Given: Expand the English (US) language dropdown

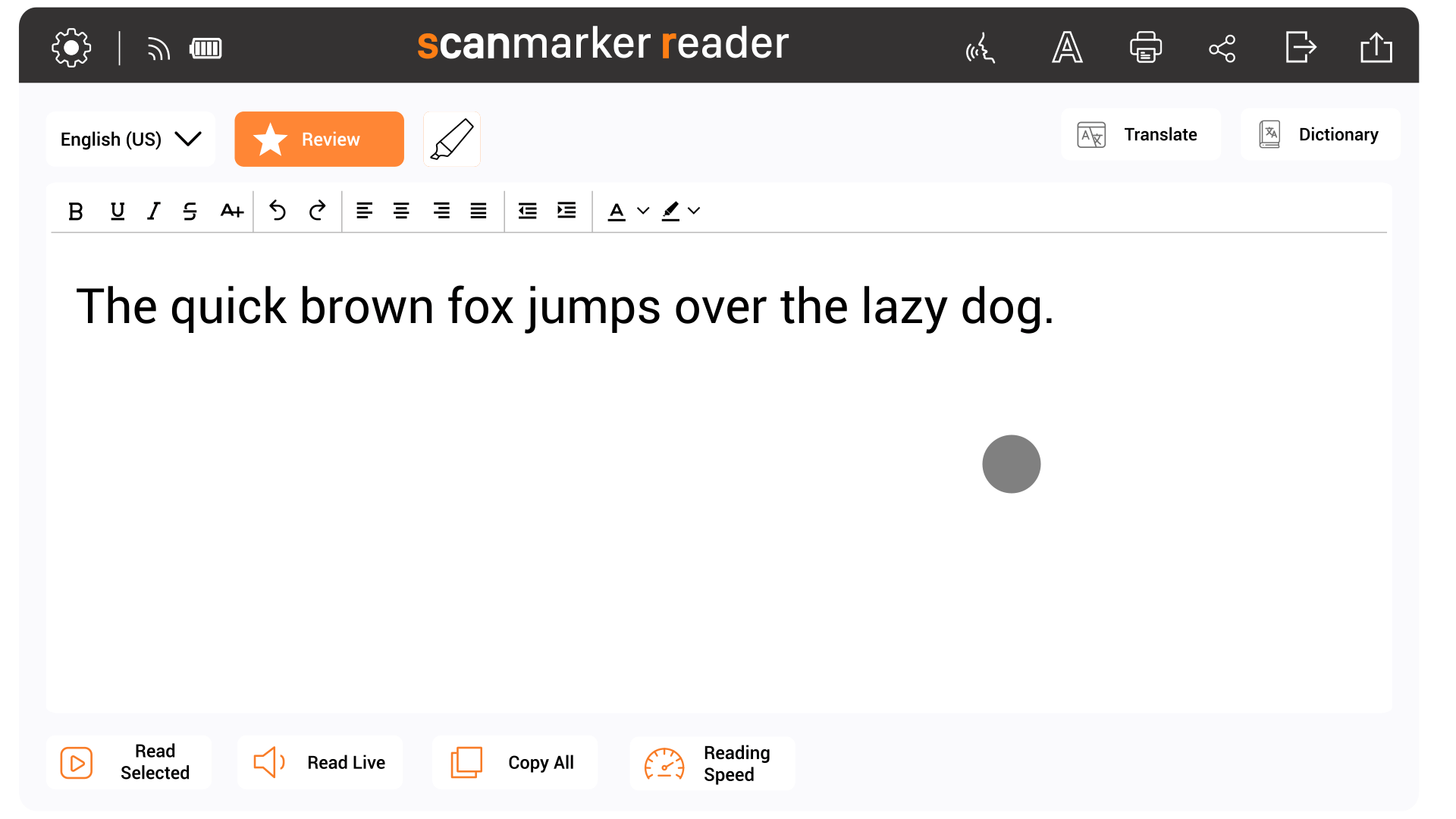Looking at the screenshot, I should 130,139.
